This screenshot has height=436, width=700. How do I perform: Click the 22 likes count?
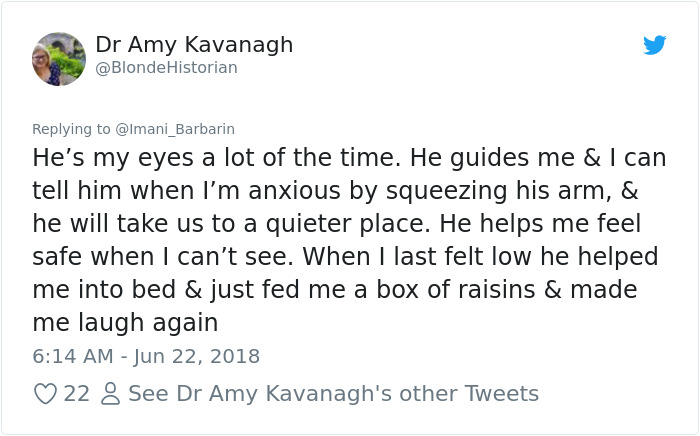point(76,394)
